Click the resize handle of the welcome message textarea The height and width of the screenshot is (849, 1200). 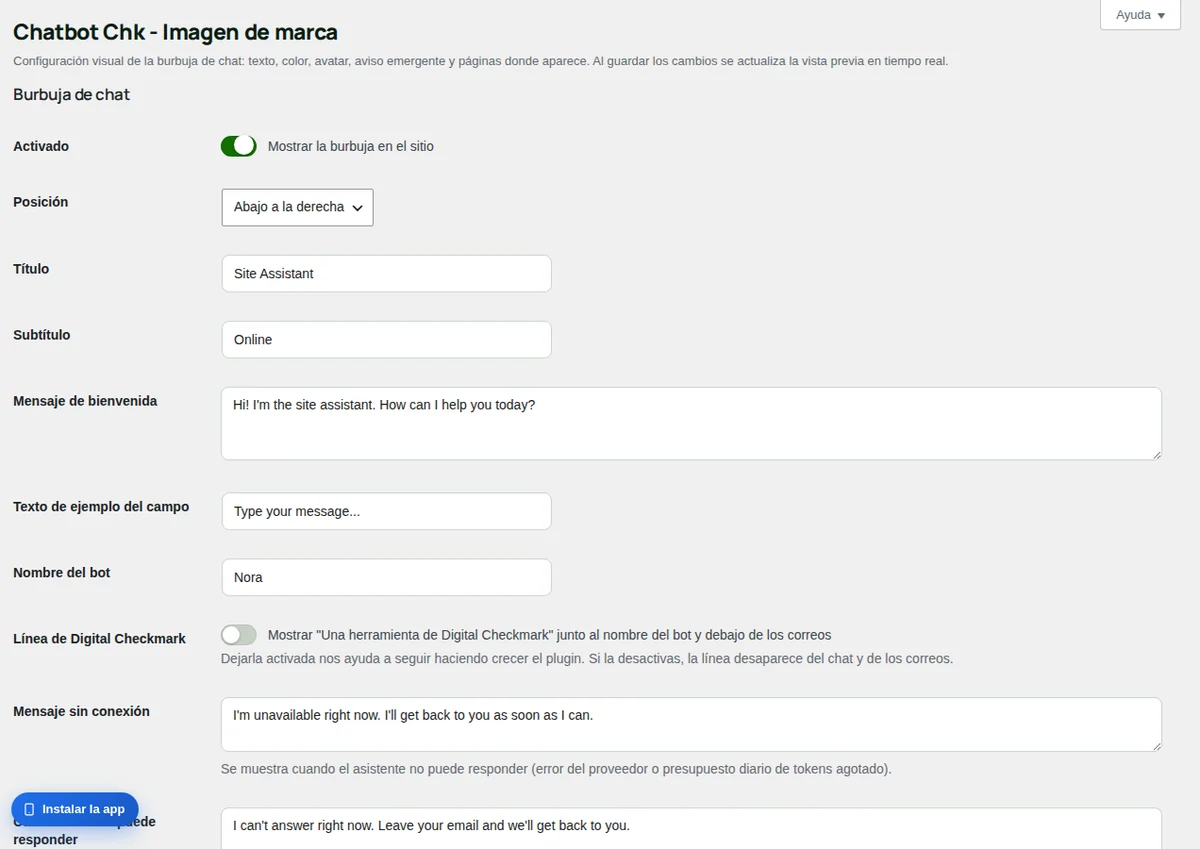click(x=1156, y=455)
